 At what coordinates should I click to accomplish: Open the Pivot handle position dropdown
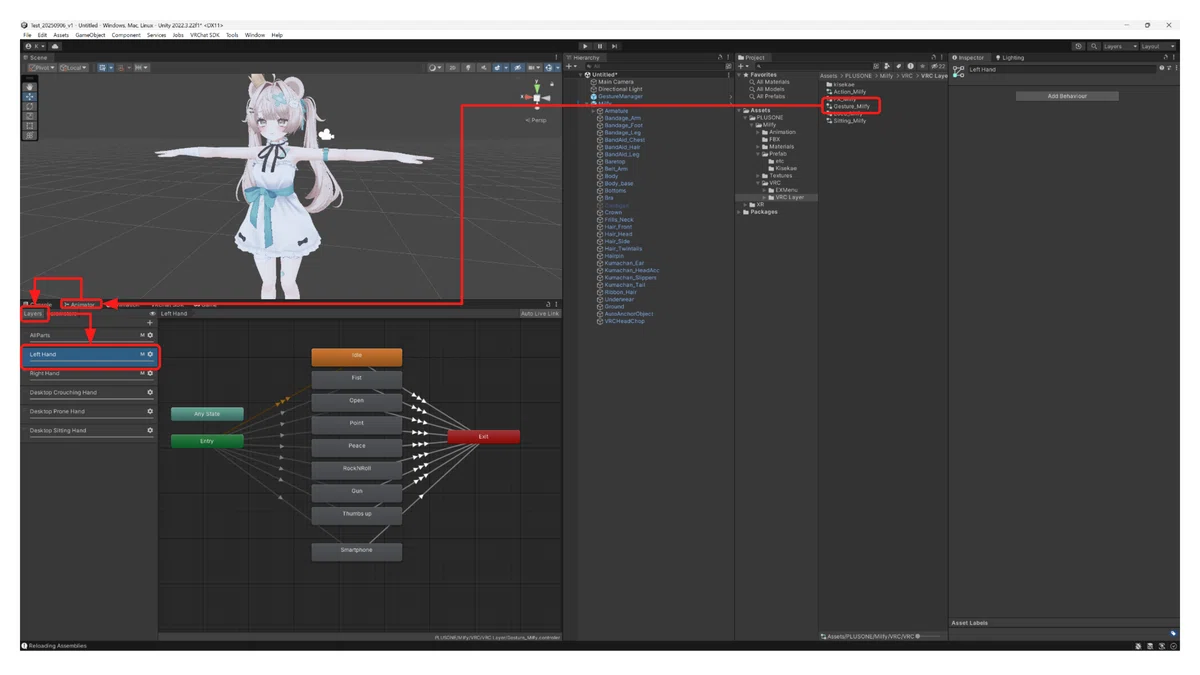coord(41,68)
